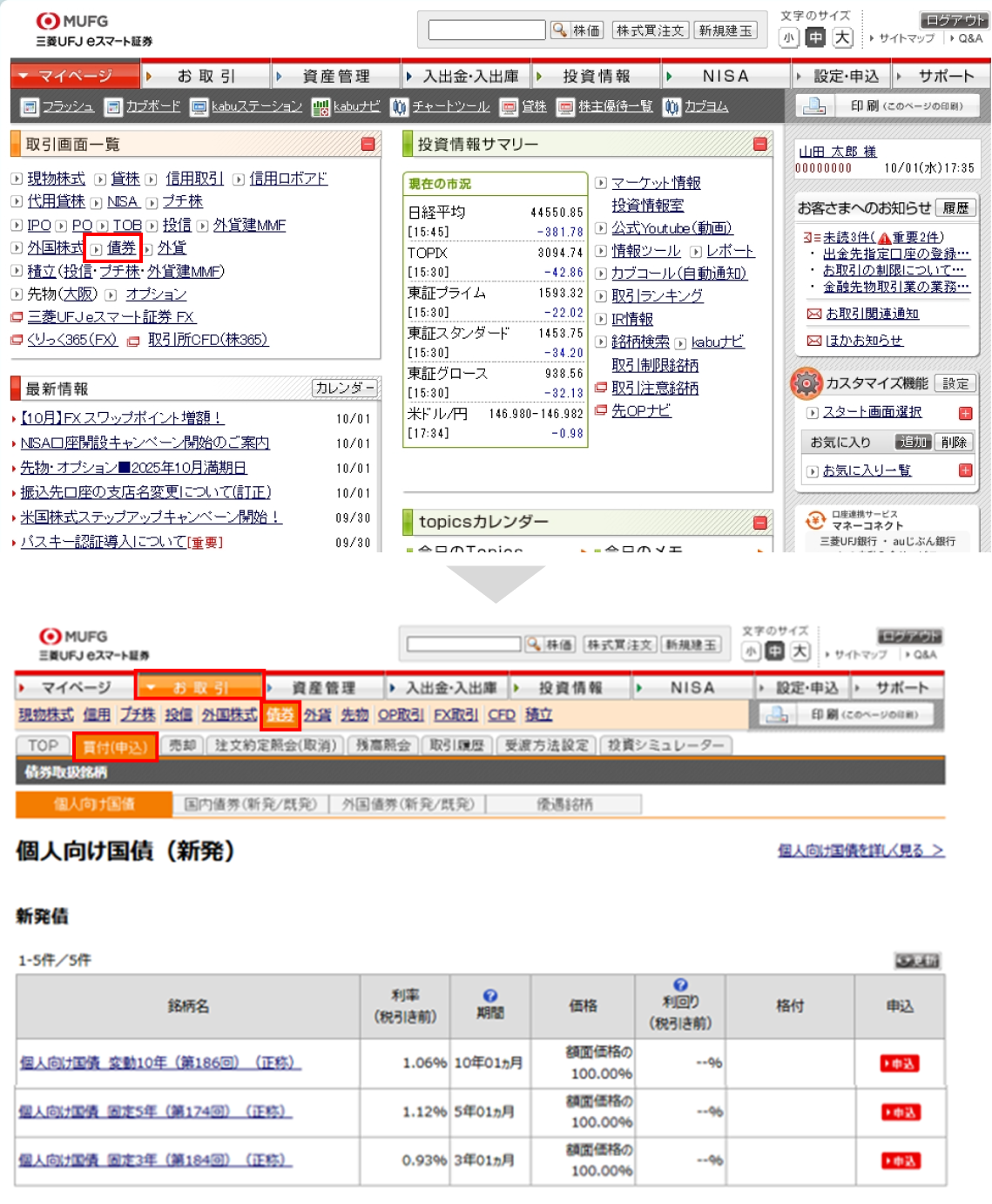Click the help icon above 期間 column

pos(490,996)
